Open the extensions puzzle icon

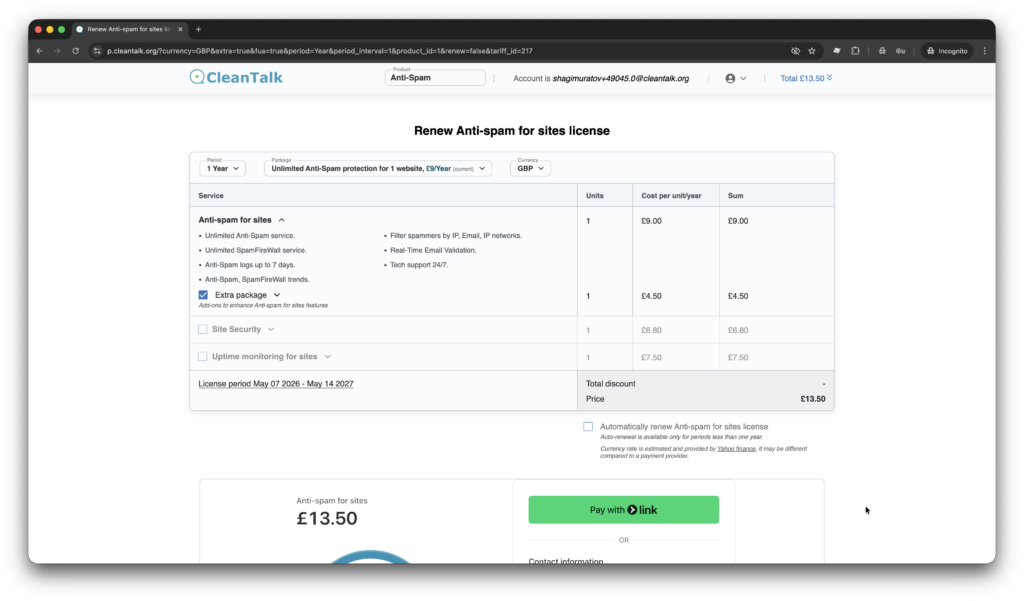[856, 51]
